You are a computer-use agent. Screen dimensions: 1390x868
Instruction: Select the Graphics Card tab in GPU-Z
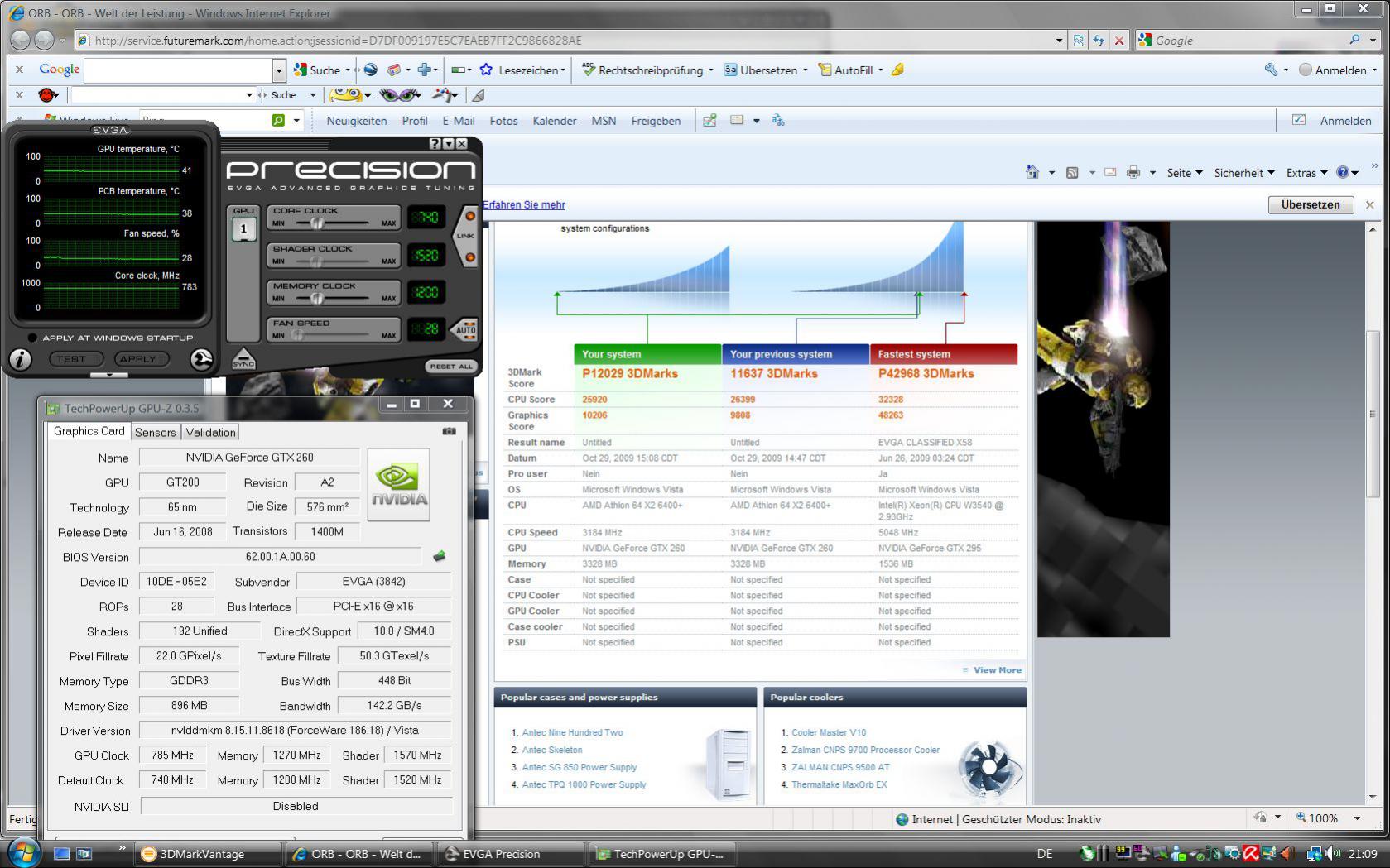point(89,431)
